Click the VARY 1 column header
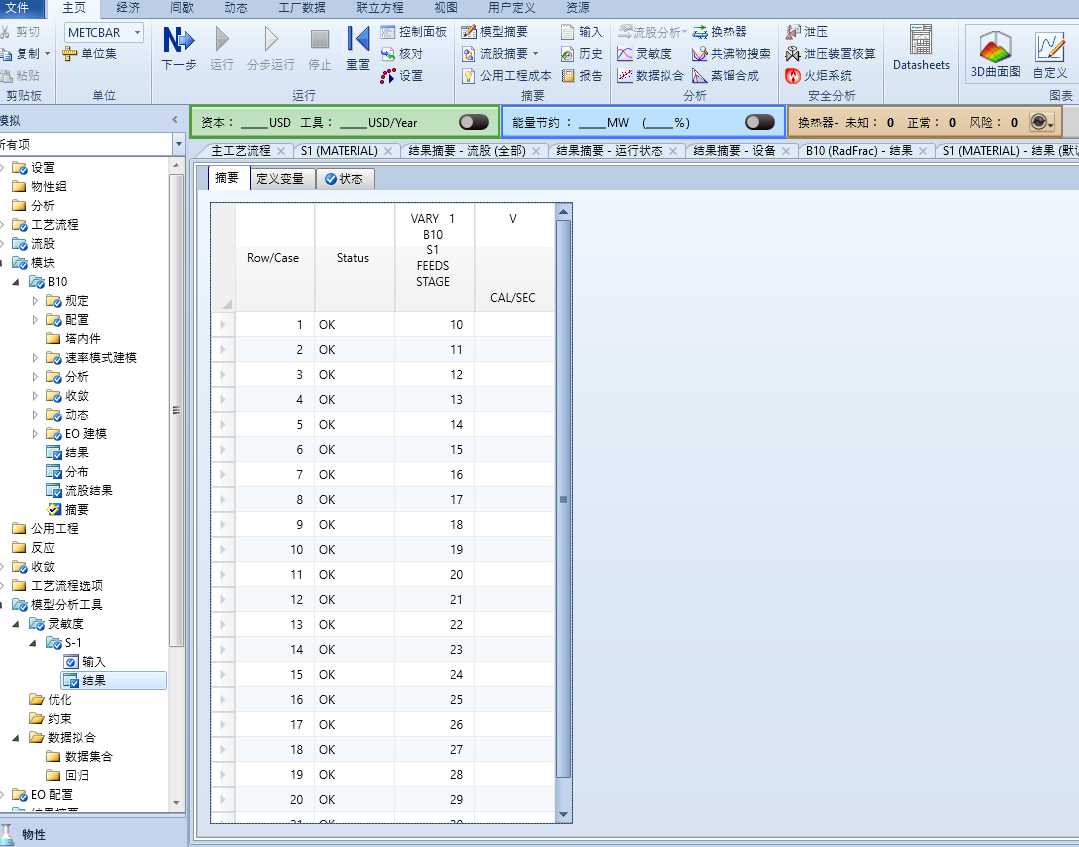This screenshot has width=1079, height=847. point(434,257)
